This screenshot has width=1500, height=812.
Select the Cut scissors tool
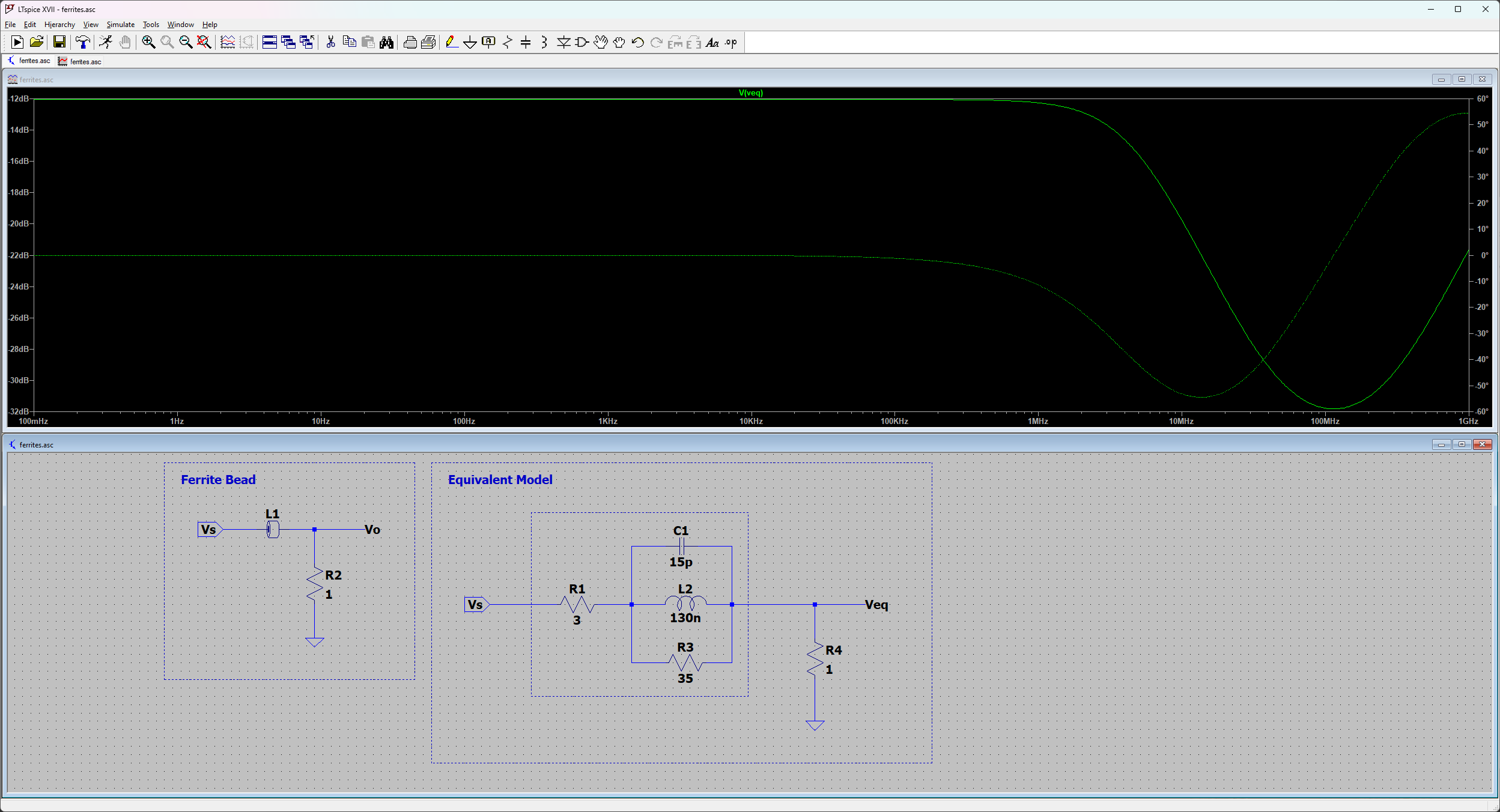click(x=330, y=42)
